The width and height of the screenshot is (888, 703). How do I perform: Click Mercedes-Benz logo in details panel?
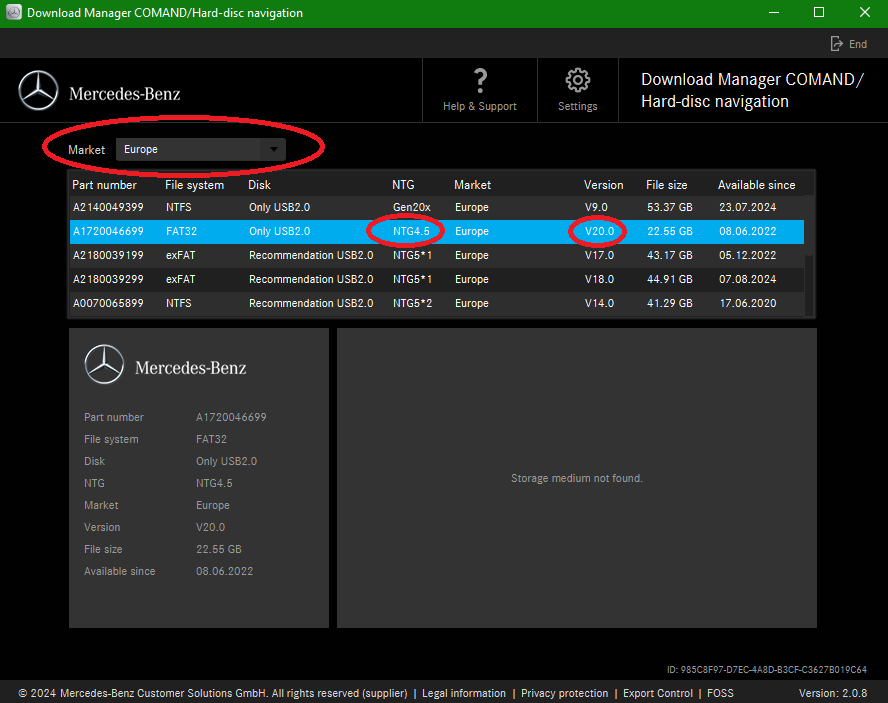105,365
